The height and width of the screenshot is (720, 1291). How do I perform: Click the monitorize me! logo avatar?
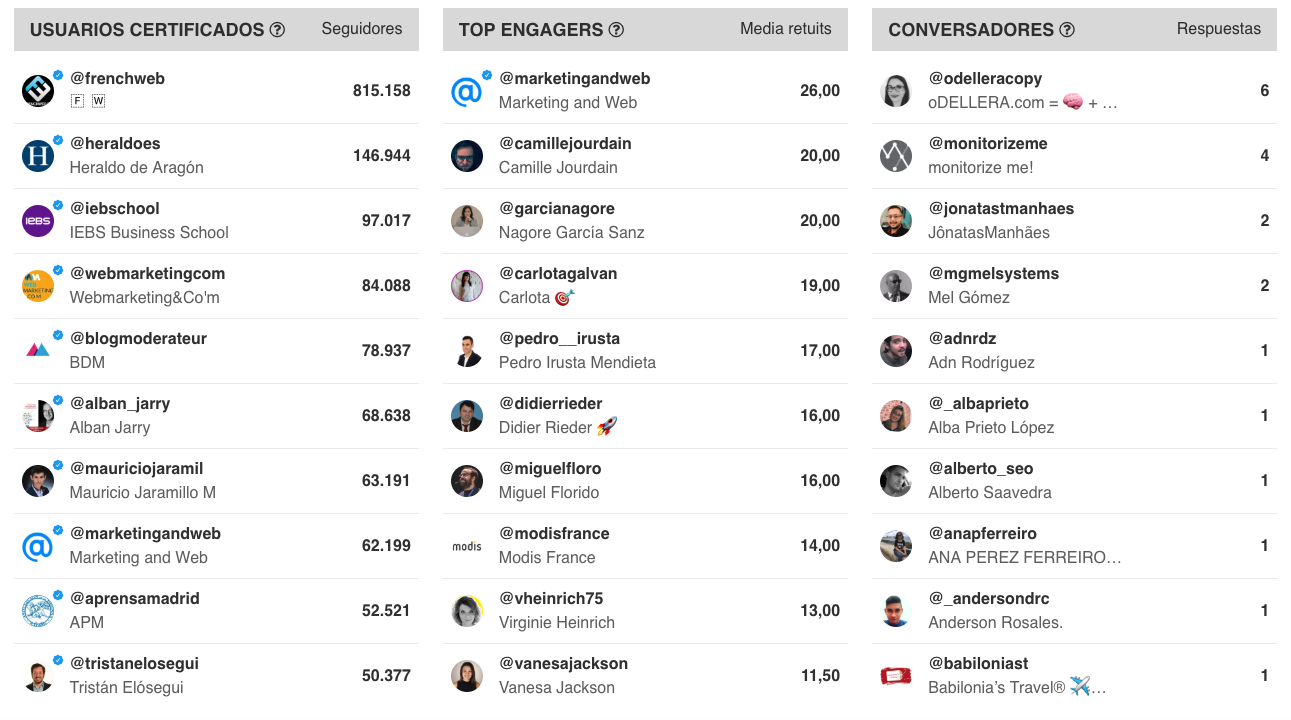(896, 156)
